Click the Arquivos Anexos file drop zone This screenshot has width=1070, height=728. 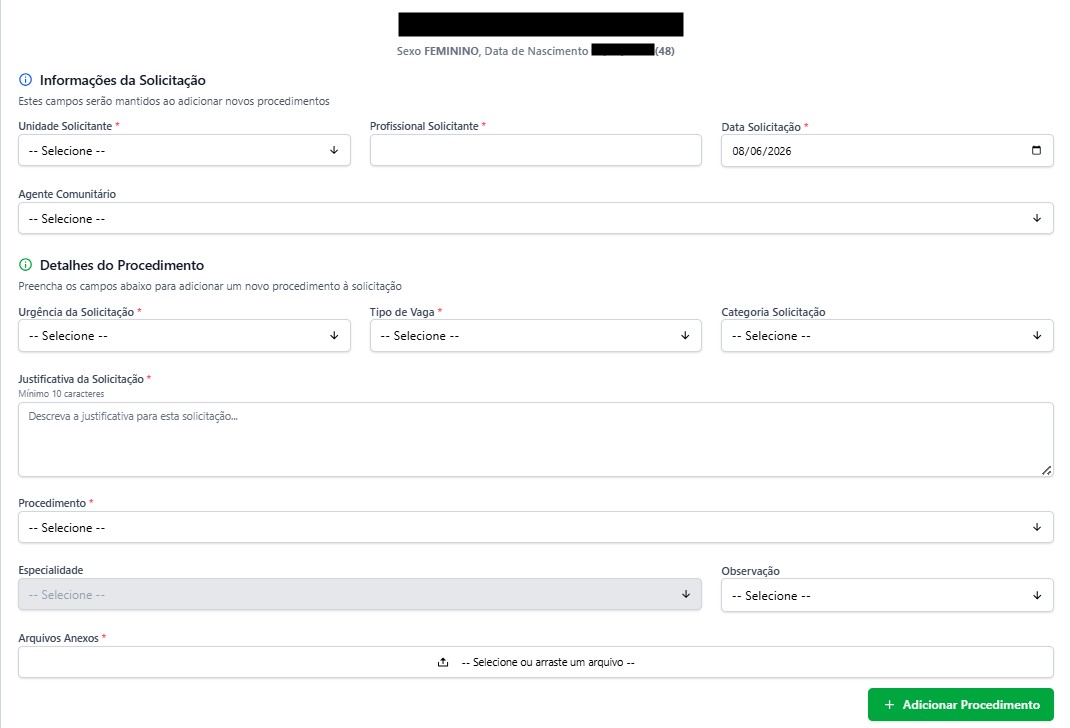(x=536, y=663)
